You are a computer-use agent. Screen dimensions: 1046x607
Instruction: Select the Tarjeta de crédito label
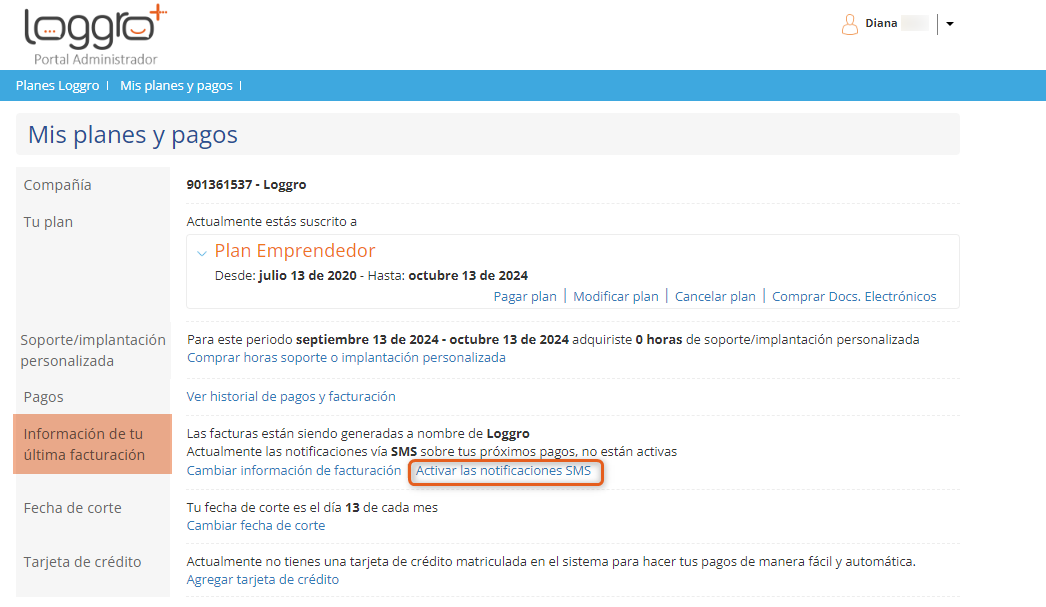[x=82, y=562]
